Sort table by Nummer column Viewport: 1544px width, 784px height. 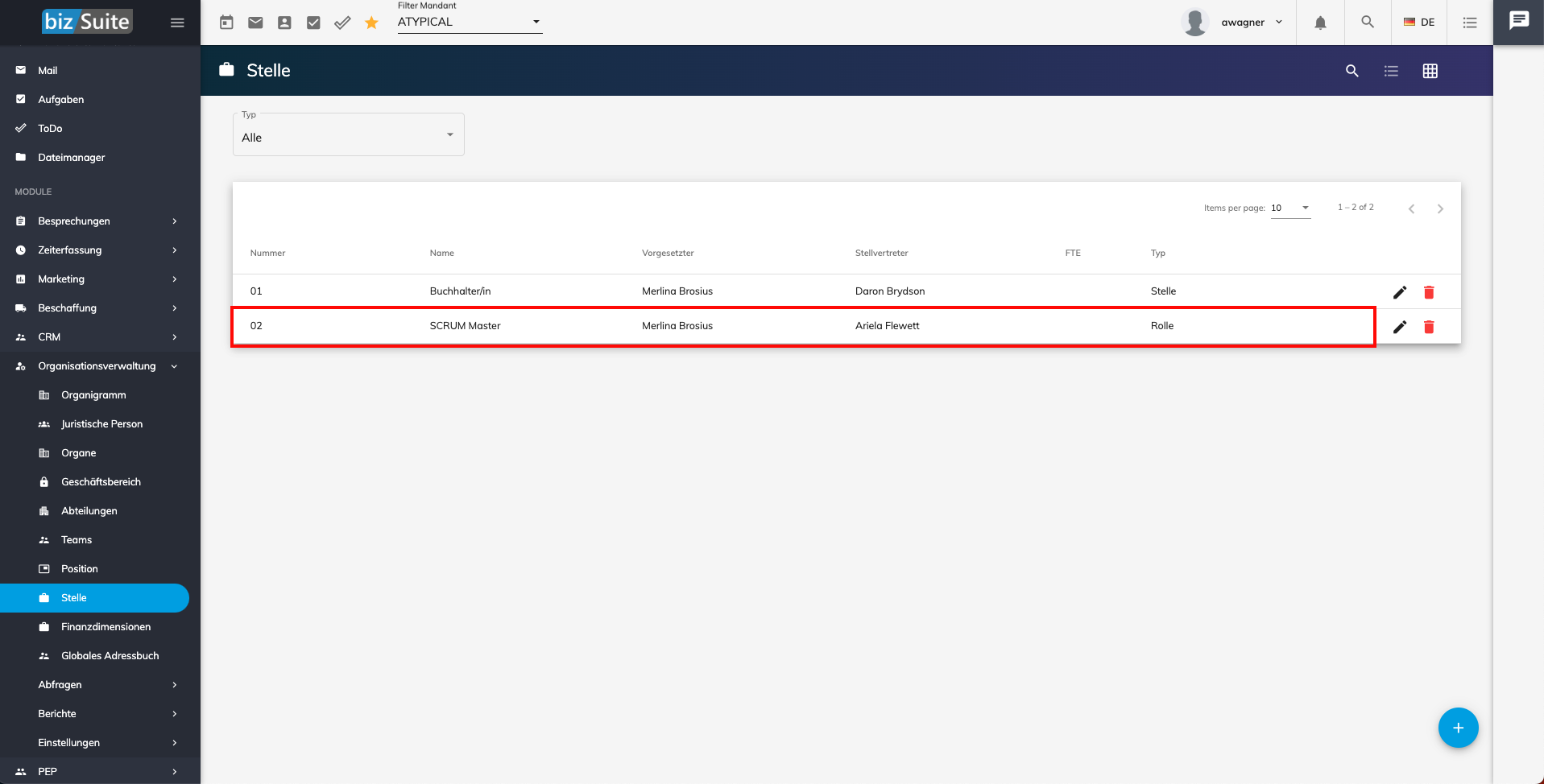click(x=267, y=253)
